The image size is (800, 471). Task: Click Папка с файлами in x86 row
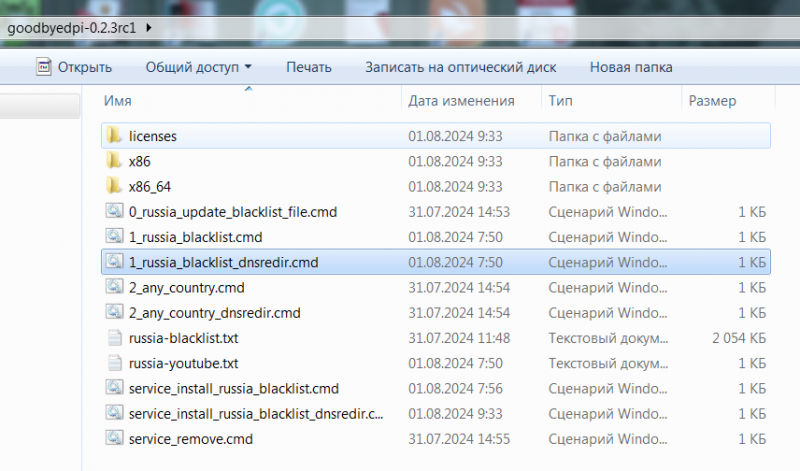(x=605, y=162)
